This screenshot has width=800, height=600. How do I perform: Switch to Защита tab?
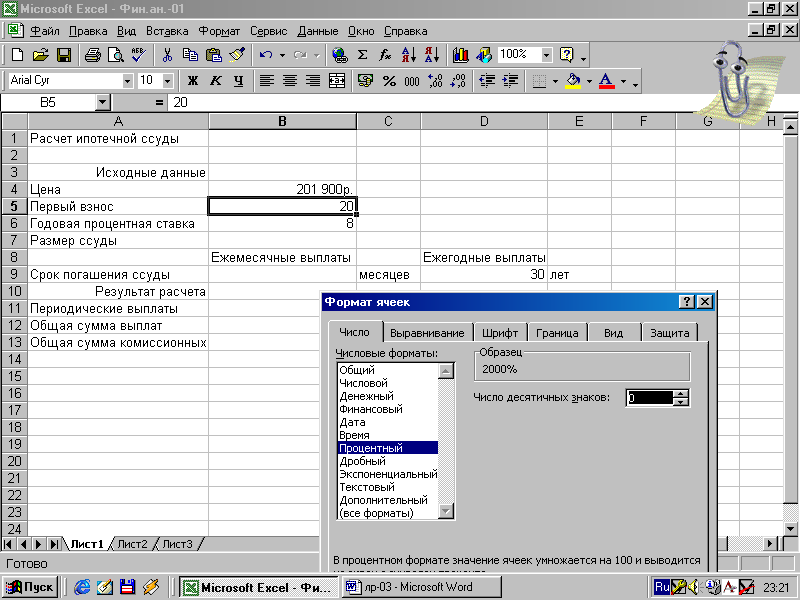point(669,333)
